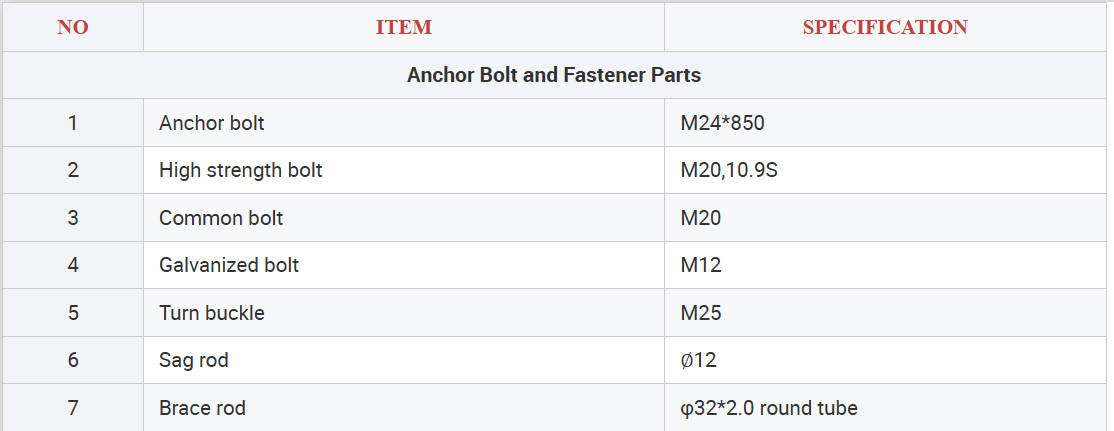The height and width of the screenshot is (431, 1114).
Task: Click the M12 specification cell
Action: point(701,265)
